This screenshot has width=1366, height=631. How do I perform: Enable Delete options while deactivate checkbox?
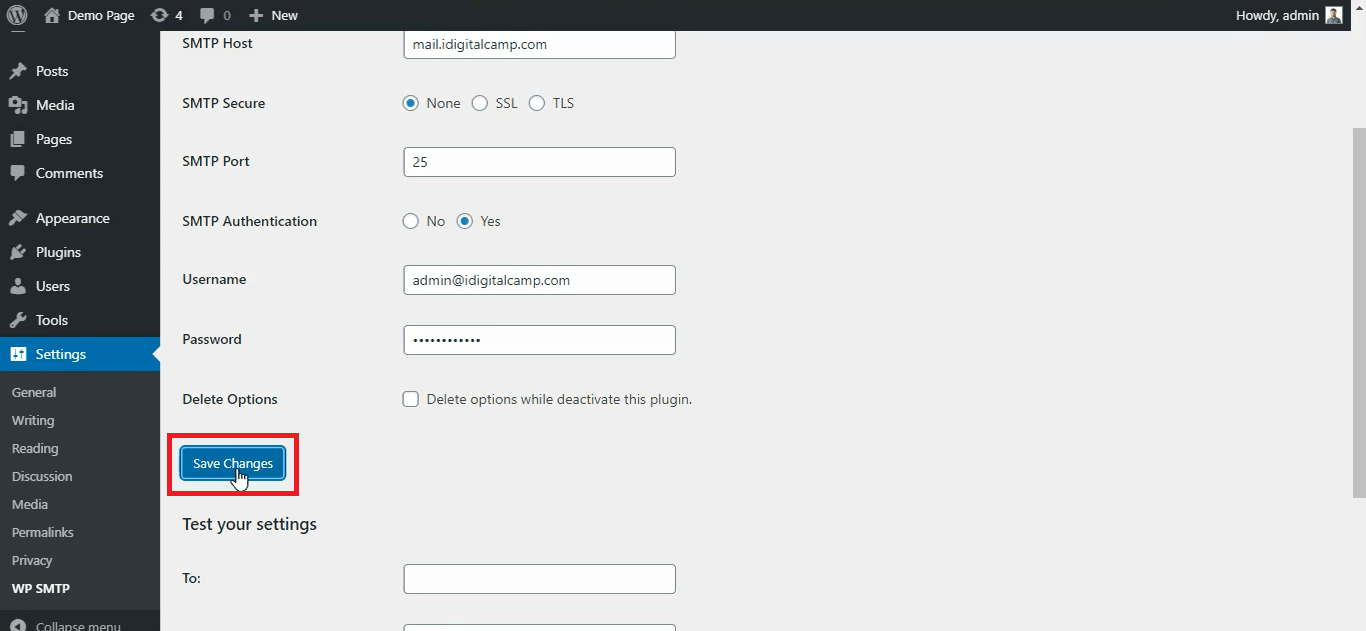click(x=411, y=399)
